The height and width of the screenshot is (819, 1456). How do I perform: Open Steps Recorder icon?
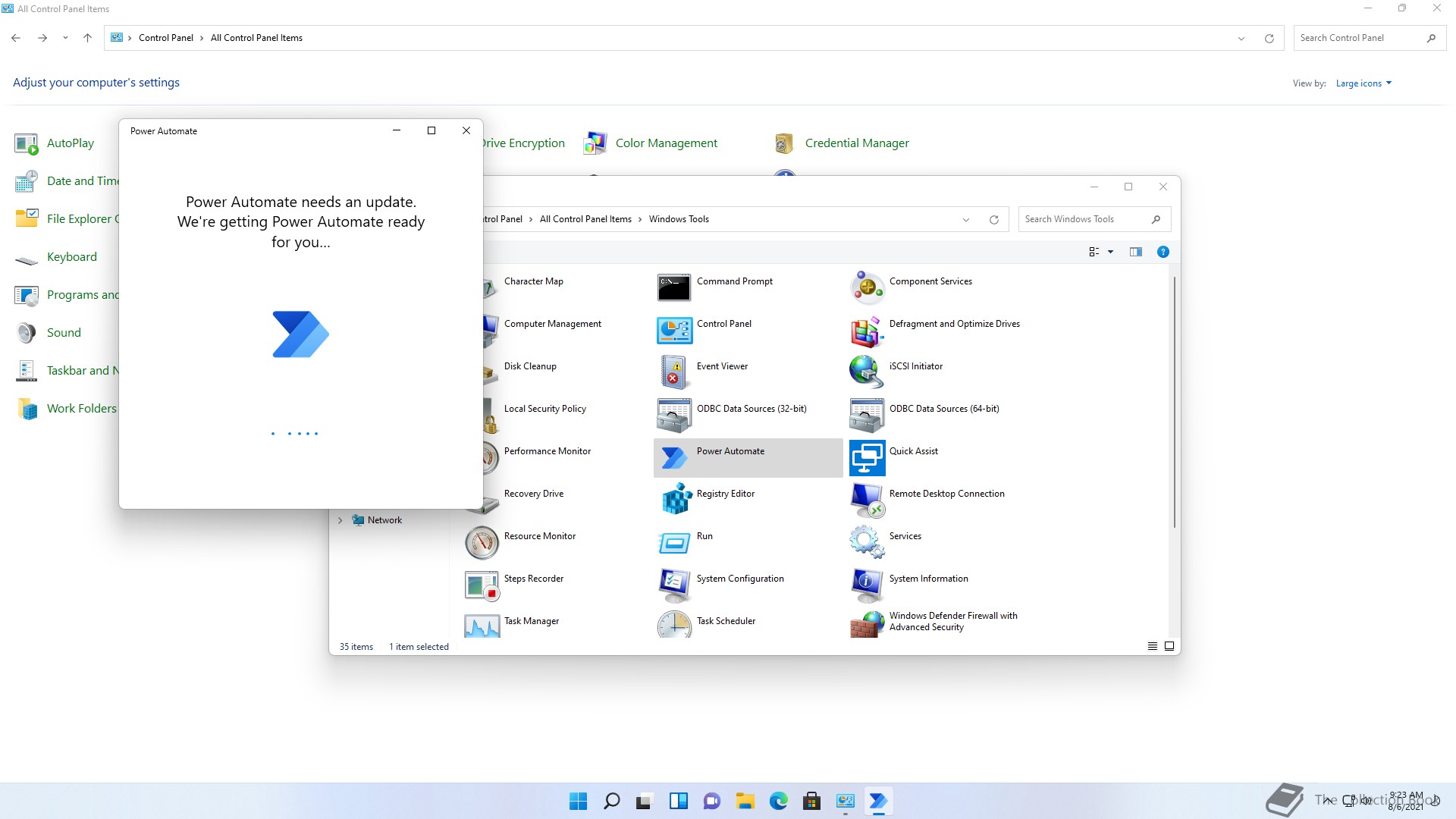[481, 585]
